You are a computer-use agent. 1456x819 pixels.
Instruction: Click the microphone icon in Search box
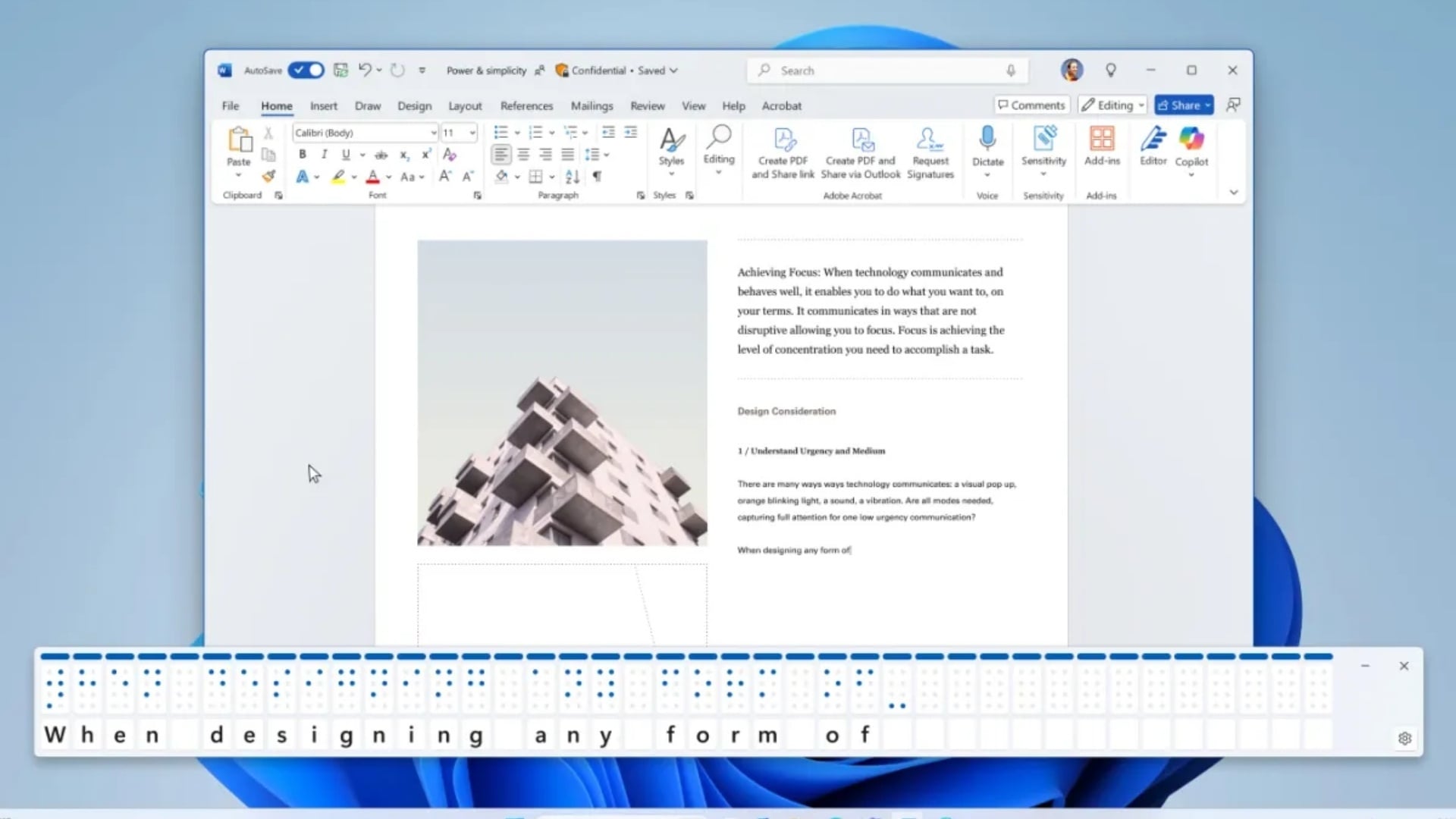pyautogui.click(x=1011, y=71)
